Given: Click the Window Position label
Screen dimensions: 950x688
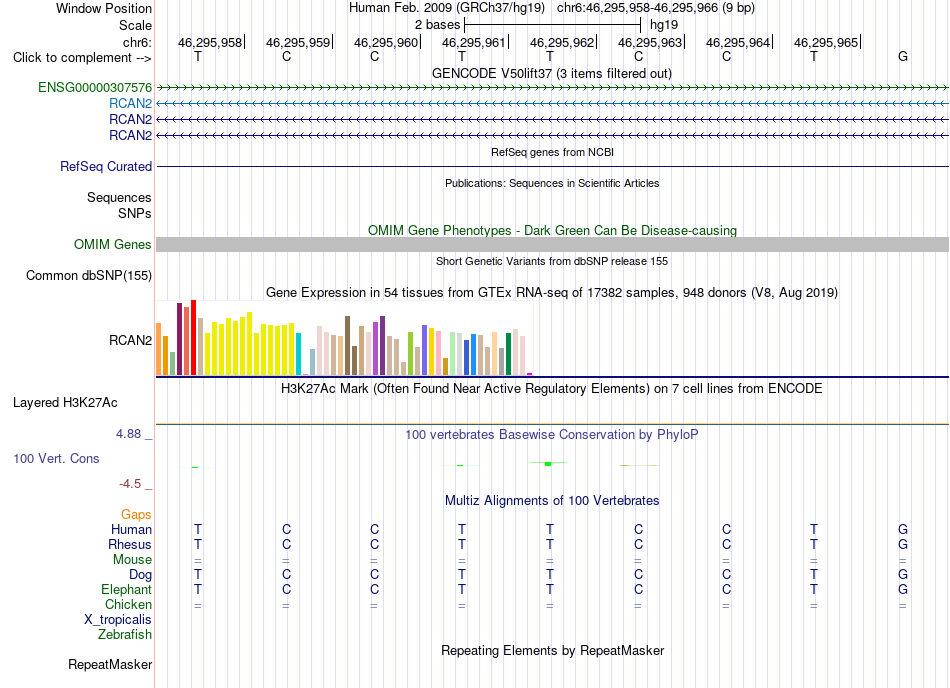Looking at the screenshot, I should [104, 8].
